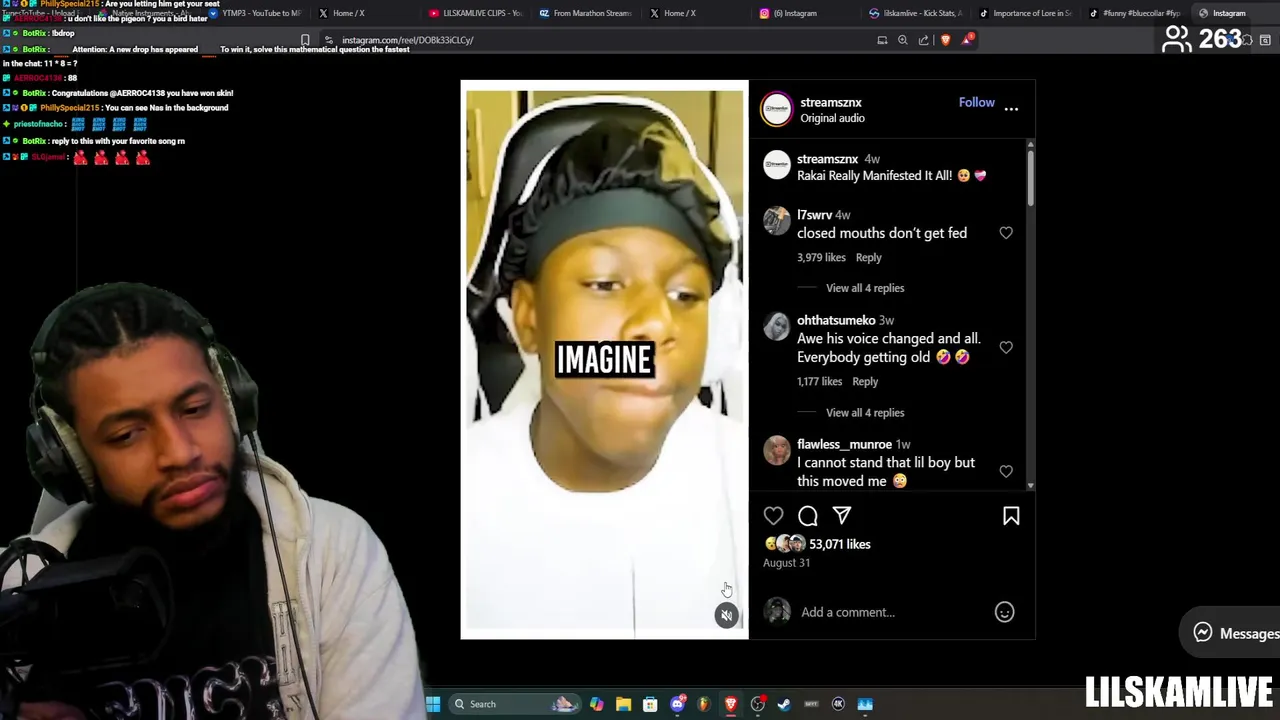
Task: Open ohthatsumeko's avatar
Action: pyautogui.click(x=777, y=327)
